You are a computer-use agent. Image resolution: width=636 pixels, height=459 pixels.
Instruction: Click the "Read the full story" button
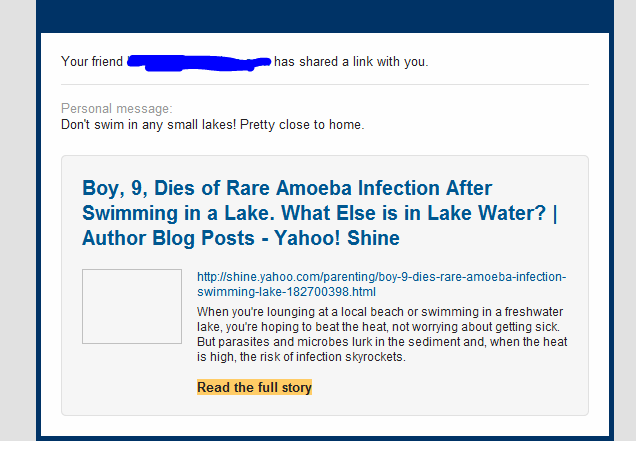(254, 388)
